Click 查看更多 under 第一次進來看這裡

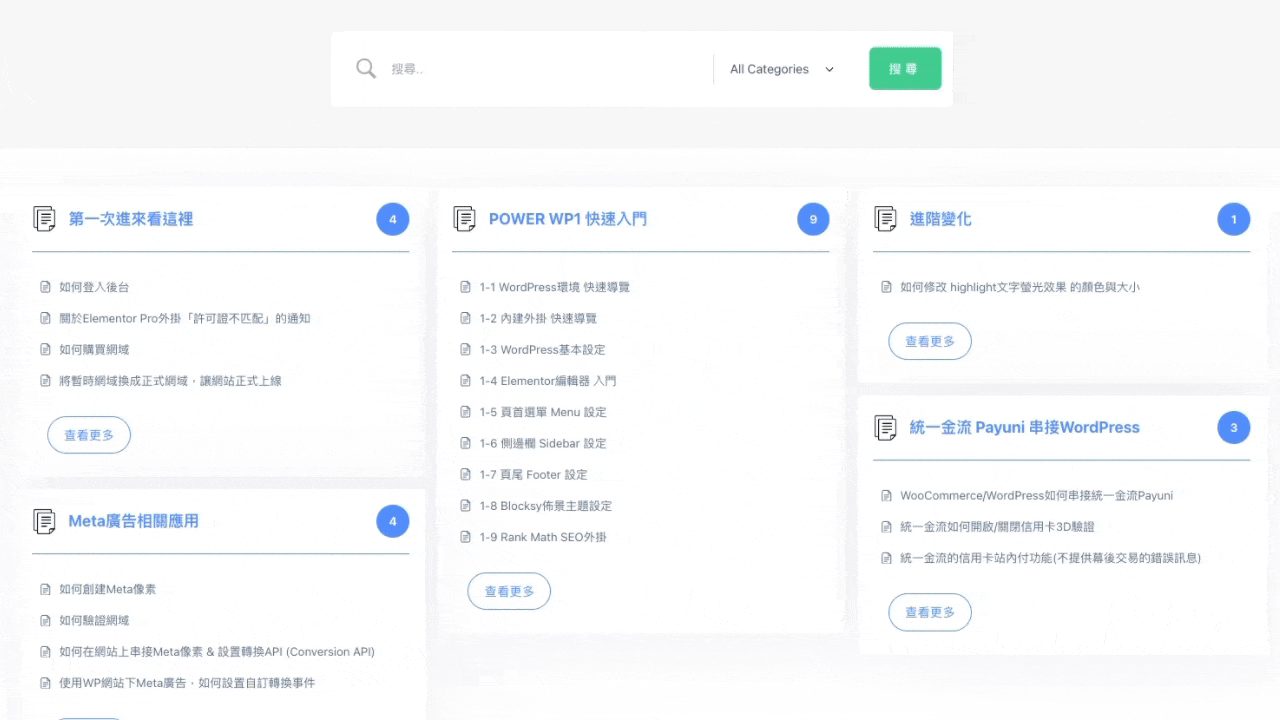(89, 434)
